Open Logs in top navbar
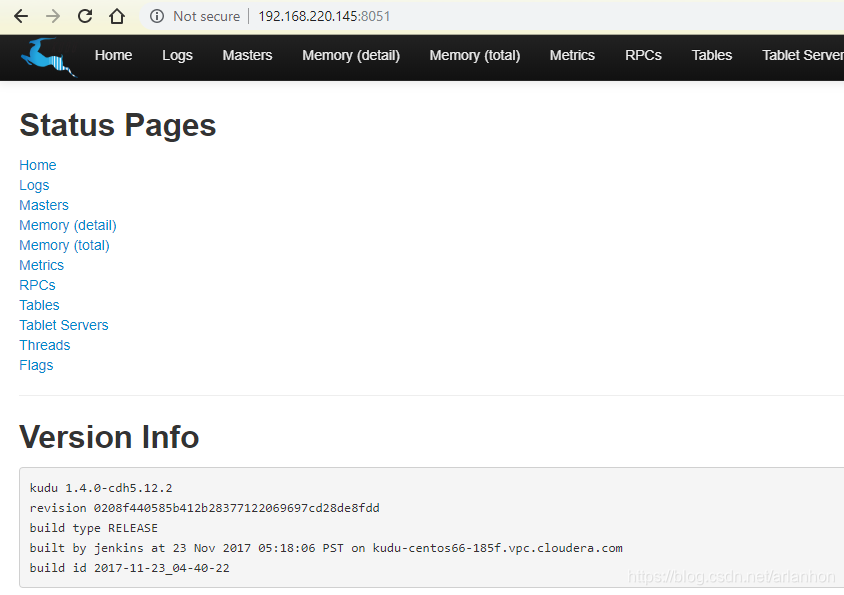The height and width of the screenshot is (595, 844). point(177,55)
